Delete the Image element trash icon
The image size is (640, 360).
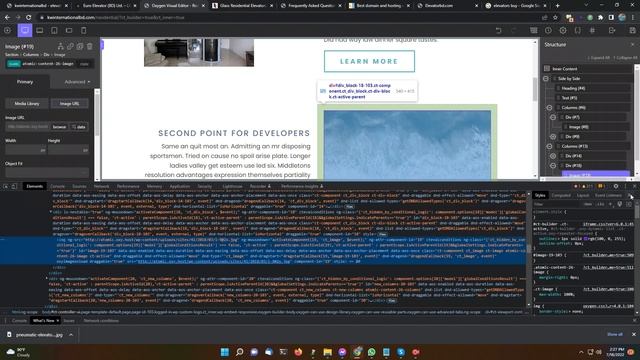point(90,47)
